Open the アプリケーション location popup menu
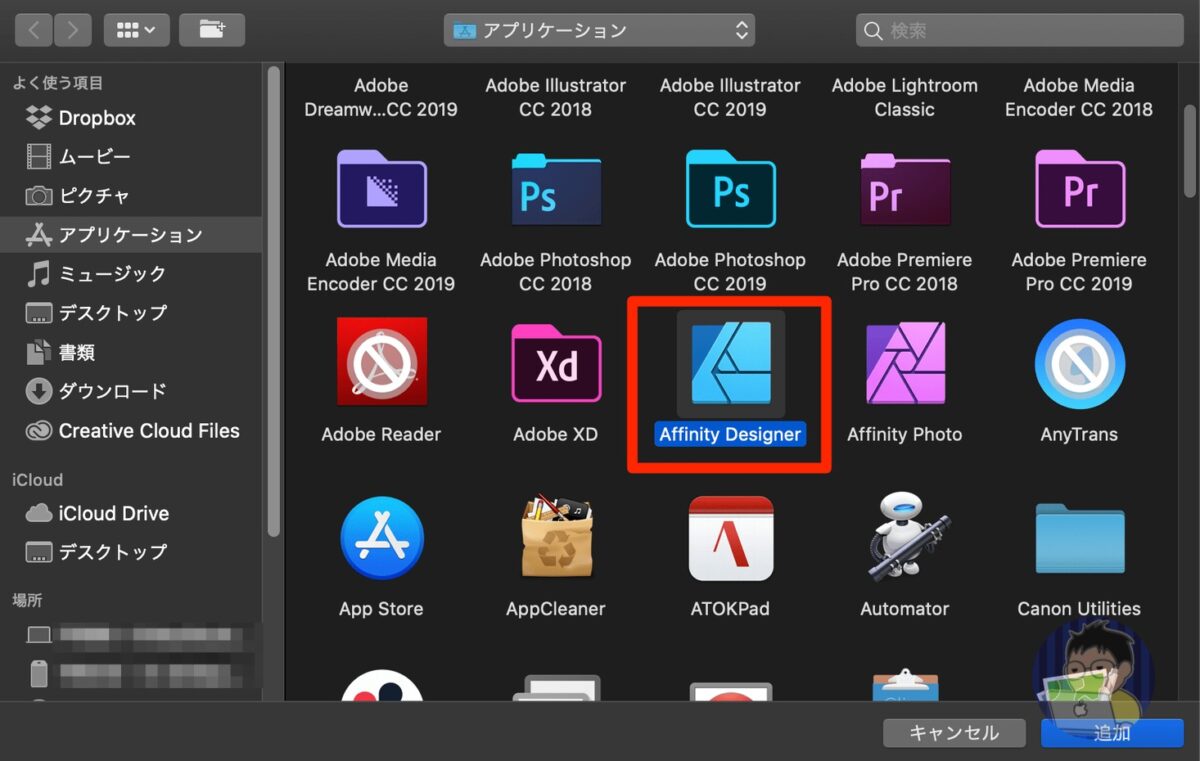This screenshot has height=761, width=1200. (600, 30)
